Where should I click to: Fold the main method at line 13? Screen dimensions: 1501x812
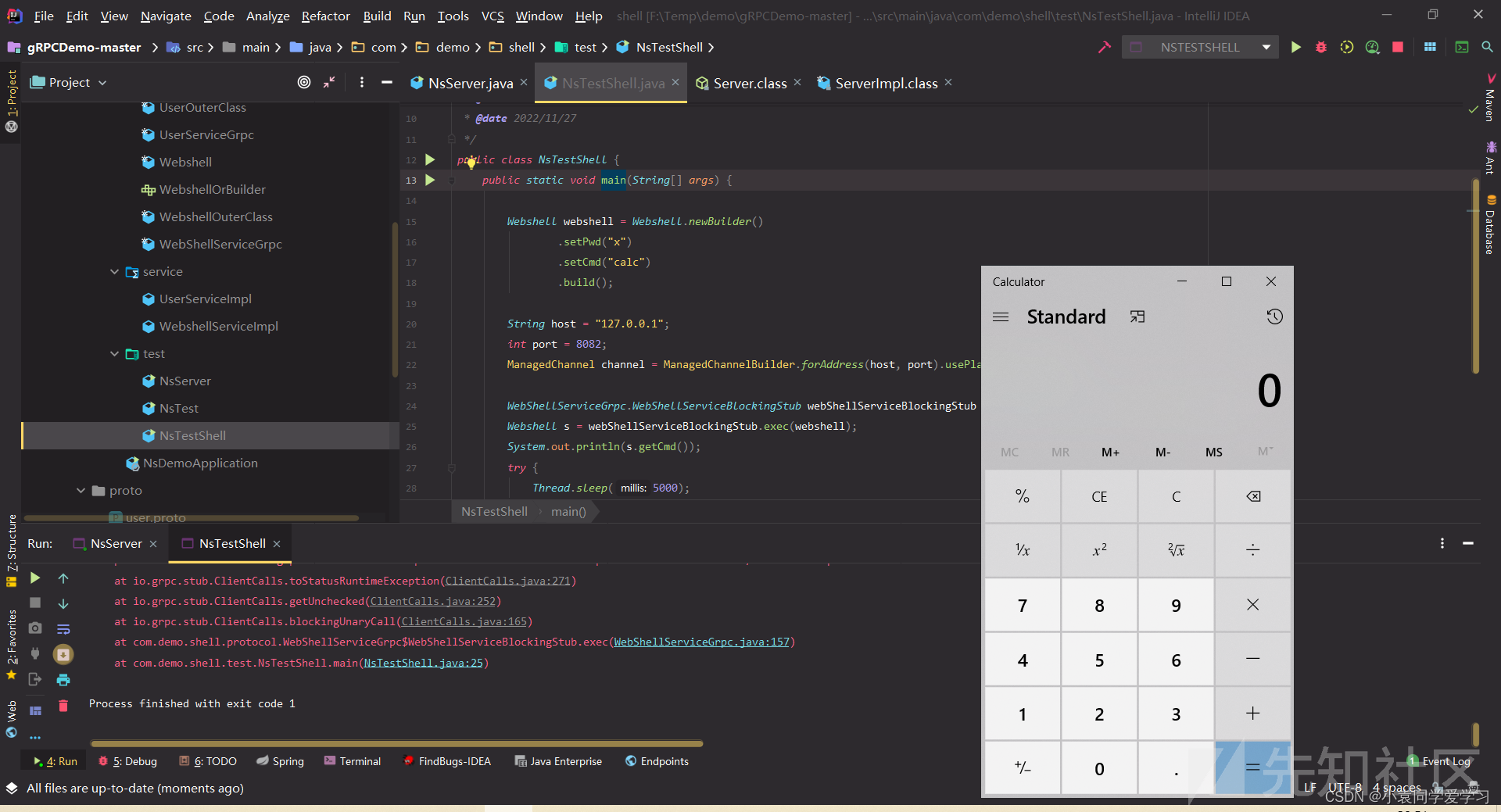pos(451,180)
